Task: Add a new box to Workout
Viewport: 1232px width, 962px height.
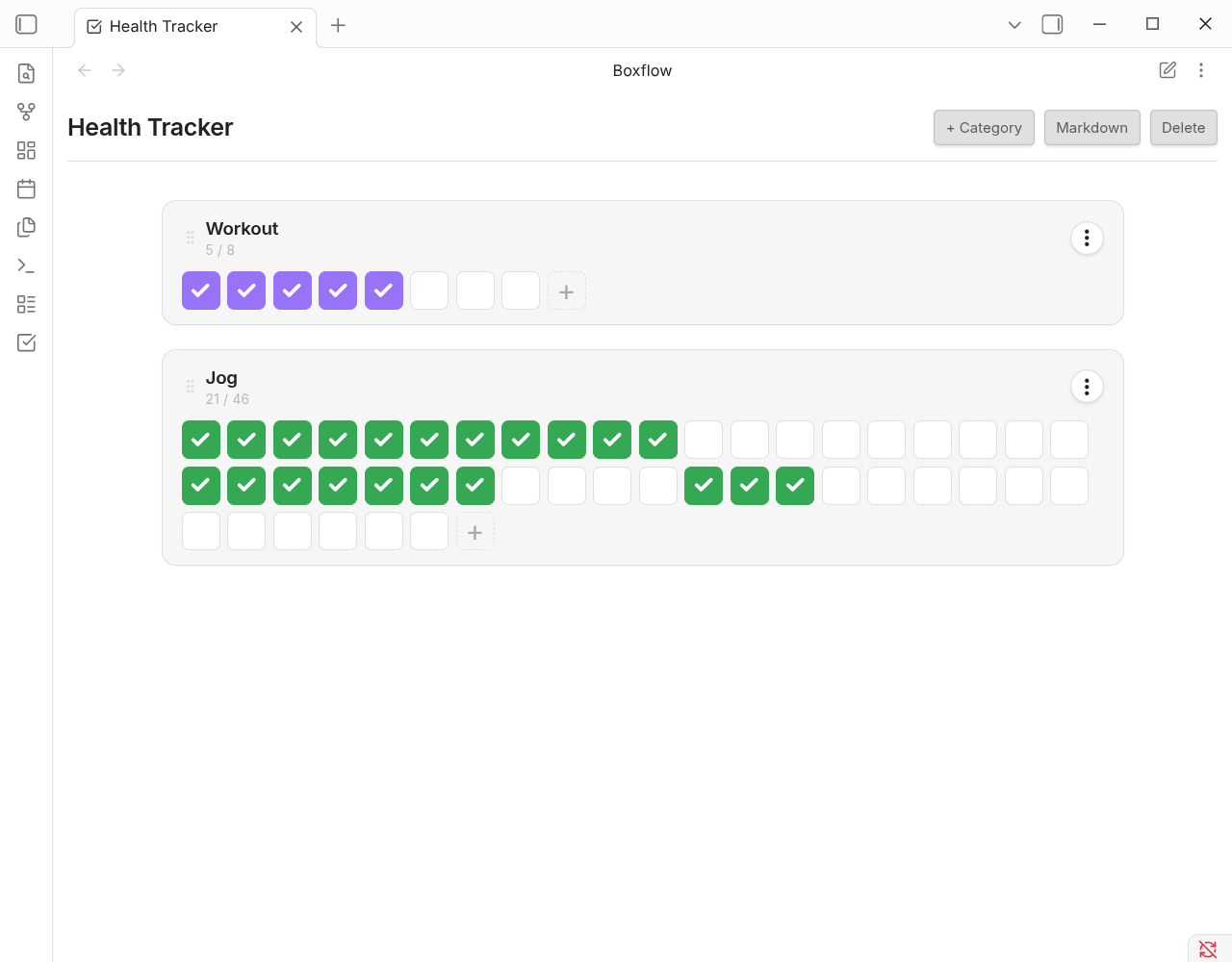Action: point(567,291)
